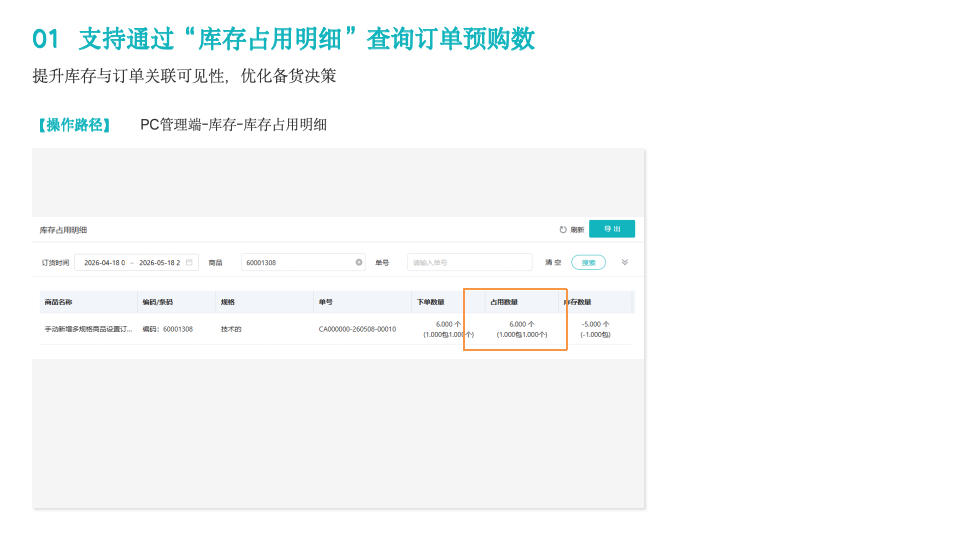Click the 6.000 个 value under 占用数量
Viewport: 959px width, 540px height.
(522, 324)
